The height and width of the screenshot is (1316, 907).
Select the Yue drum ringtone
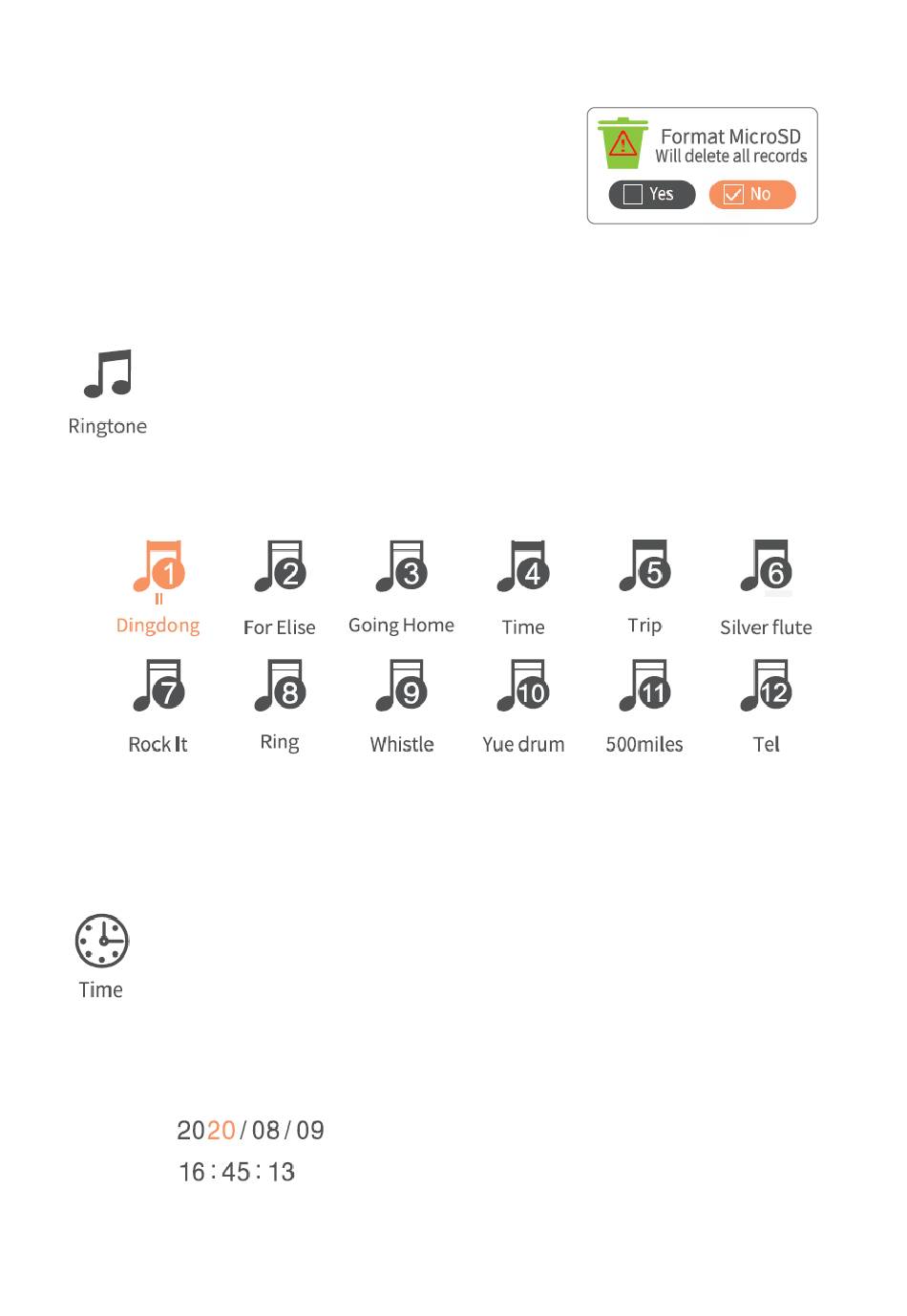[522, 686]
